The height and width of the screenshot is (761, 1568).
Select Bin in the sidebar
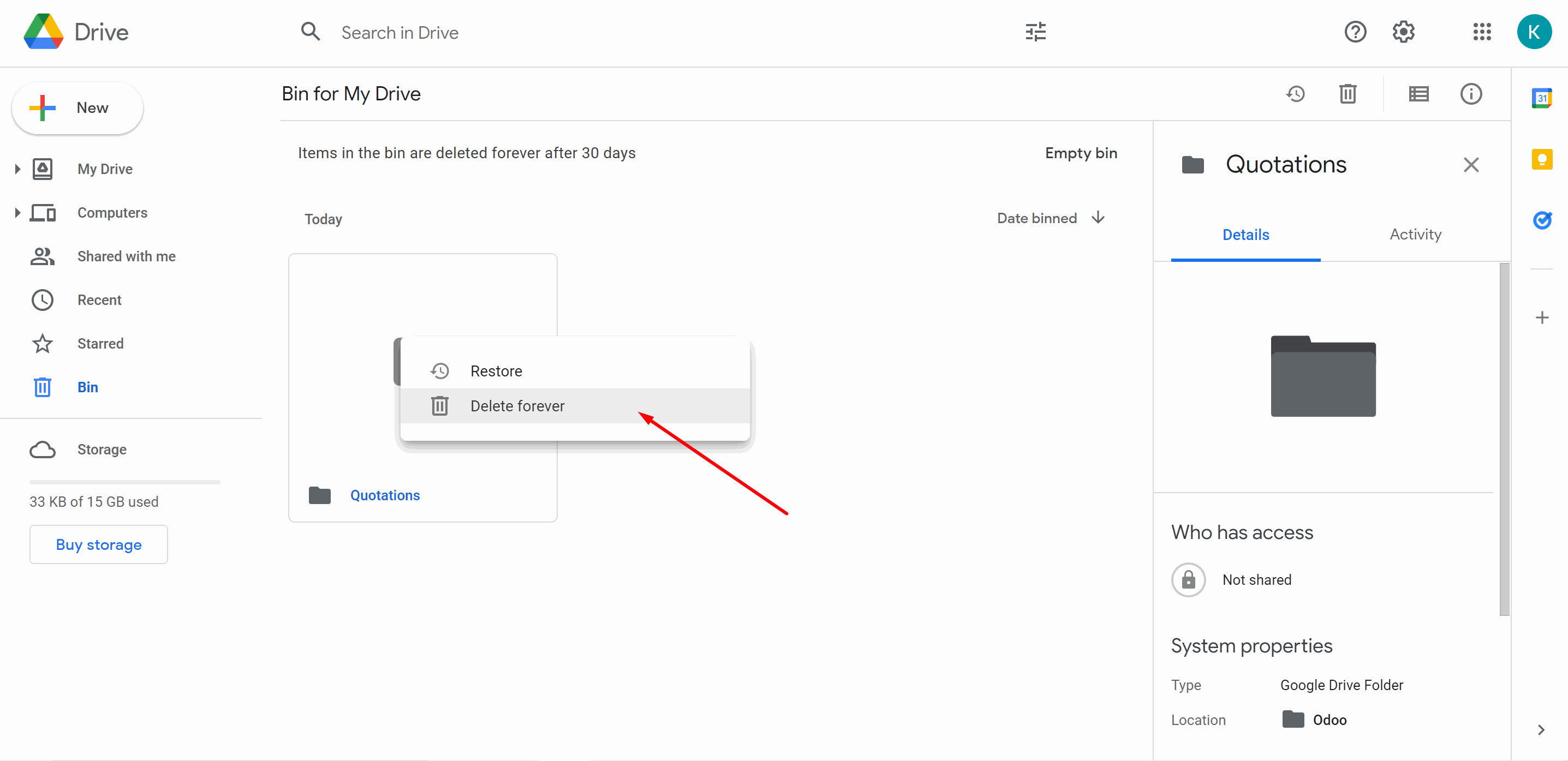88,387
